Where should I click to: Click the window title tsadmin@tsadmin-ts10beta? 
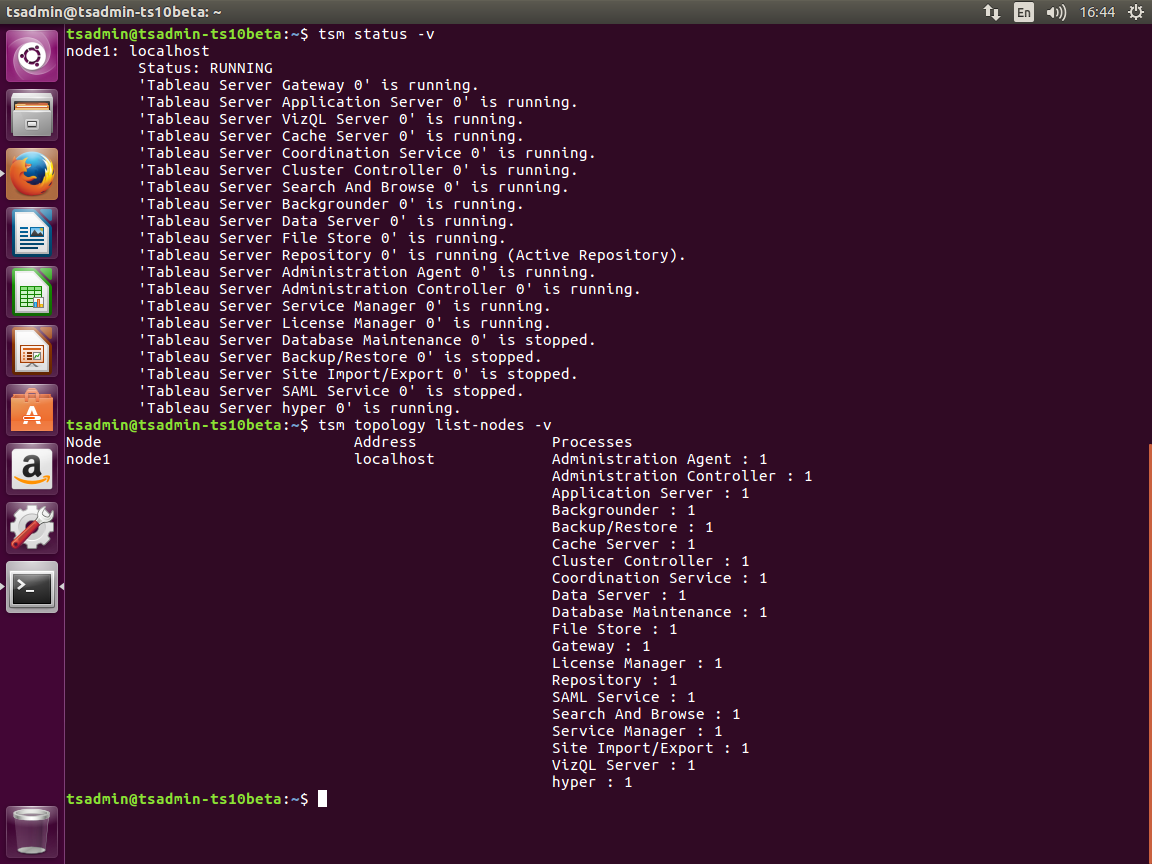(114, 12)
